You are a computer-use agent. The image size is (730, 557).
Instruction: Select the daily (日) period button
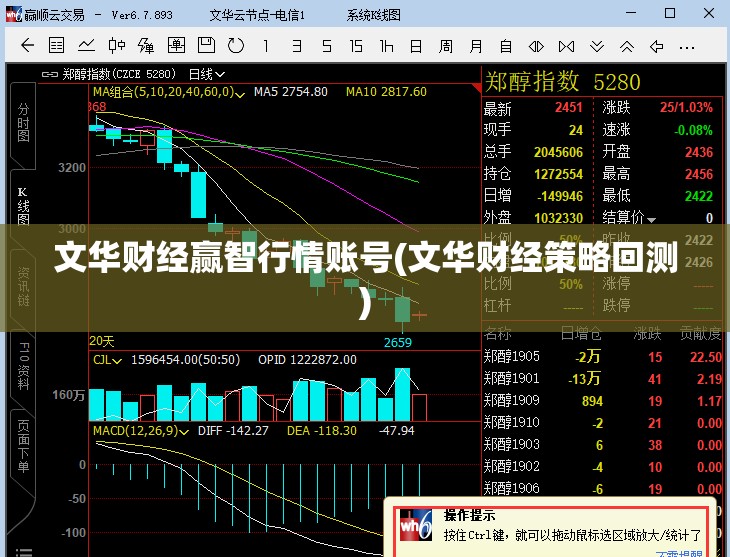416,46
